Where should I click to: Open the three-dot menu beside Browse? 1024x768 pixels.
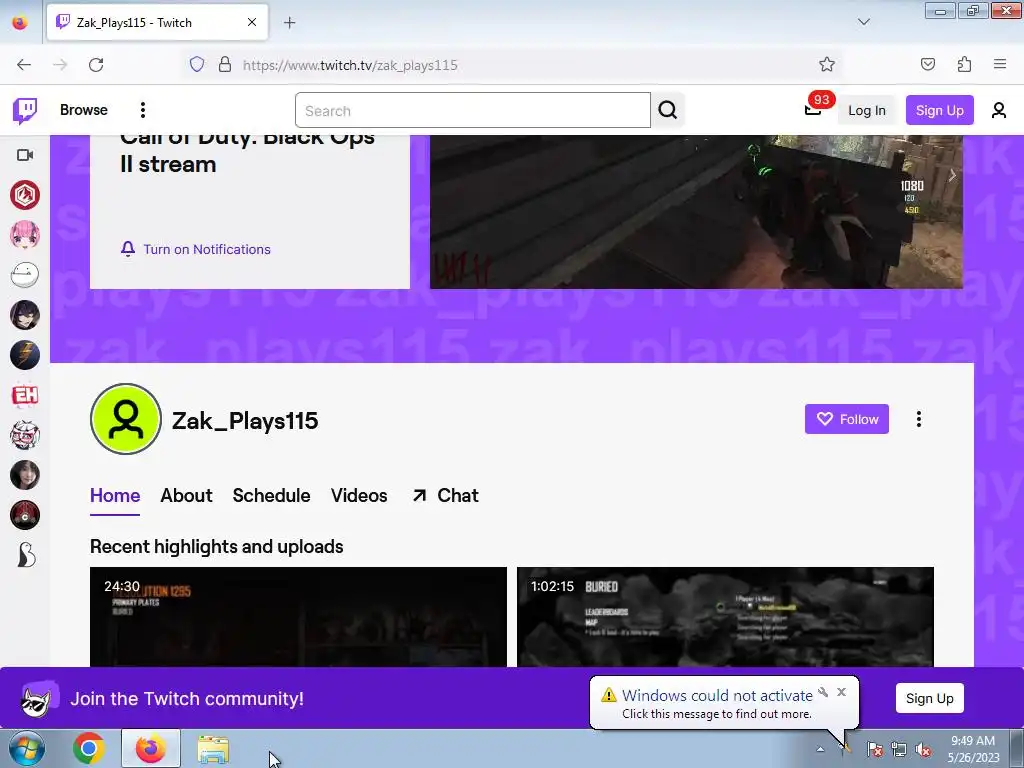pyautogui.click(x=142, y=110)
